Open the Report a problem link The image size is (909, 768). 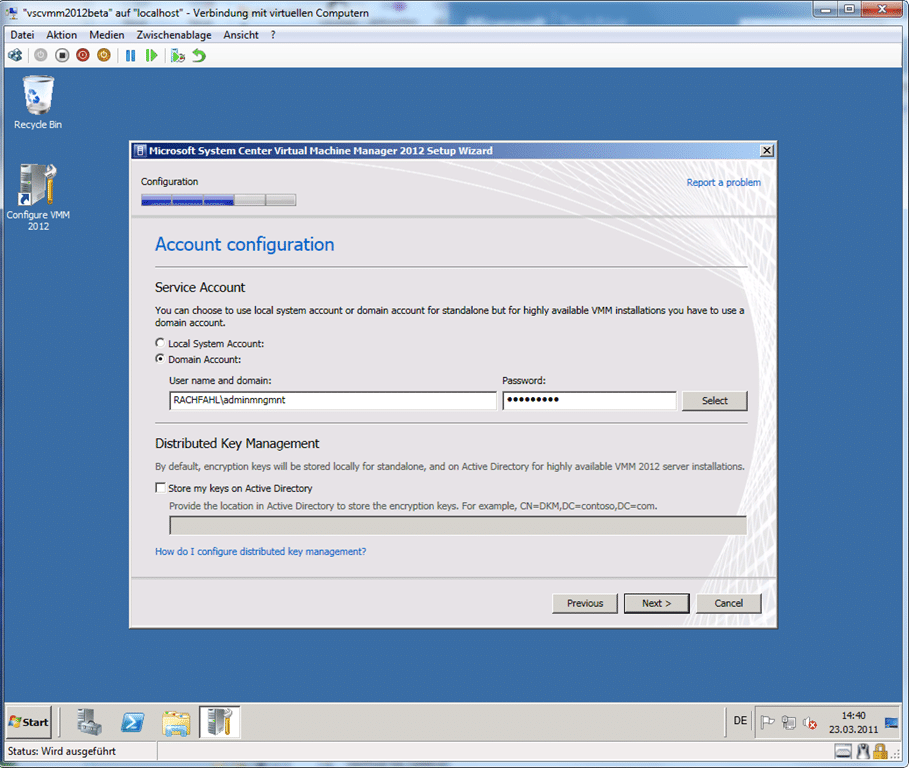723,183
